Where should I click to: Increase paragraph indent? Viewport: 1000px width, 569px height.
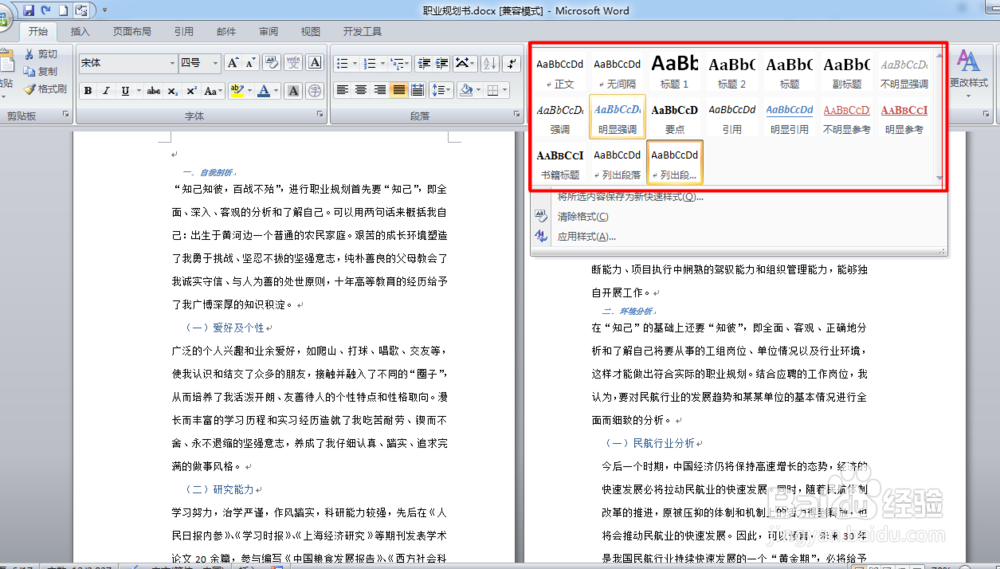pyautogui.click(x=442, y=63)
